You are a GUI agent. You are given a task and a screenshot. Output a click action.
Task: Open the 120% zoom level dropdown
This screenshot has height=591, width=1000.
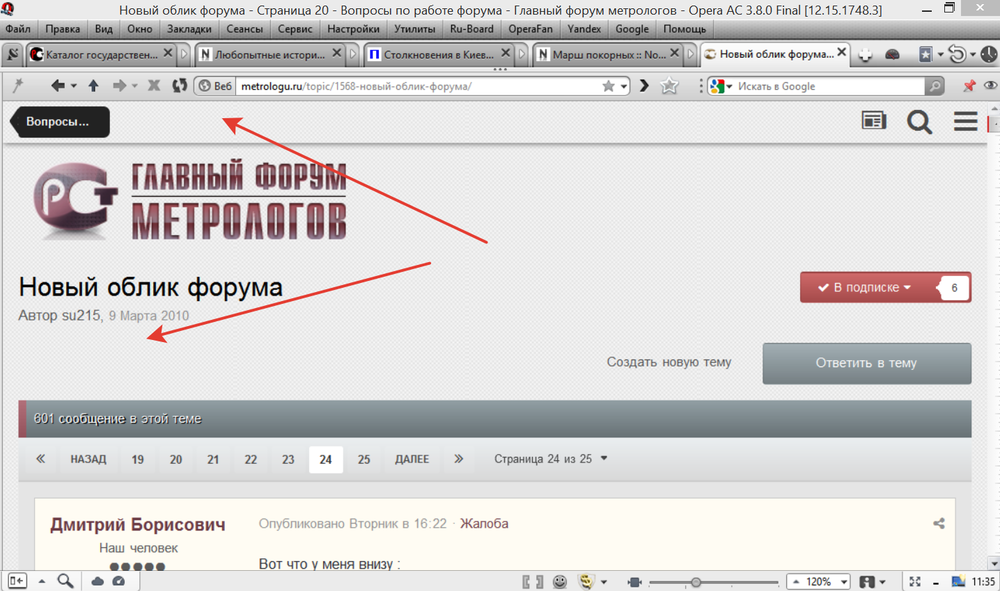click(x=818, y=581)
